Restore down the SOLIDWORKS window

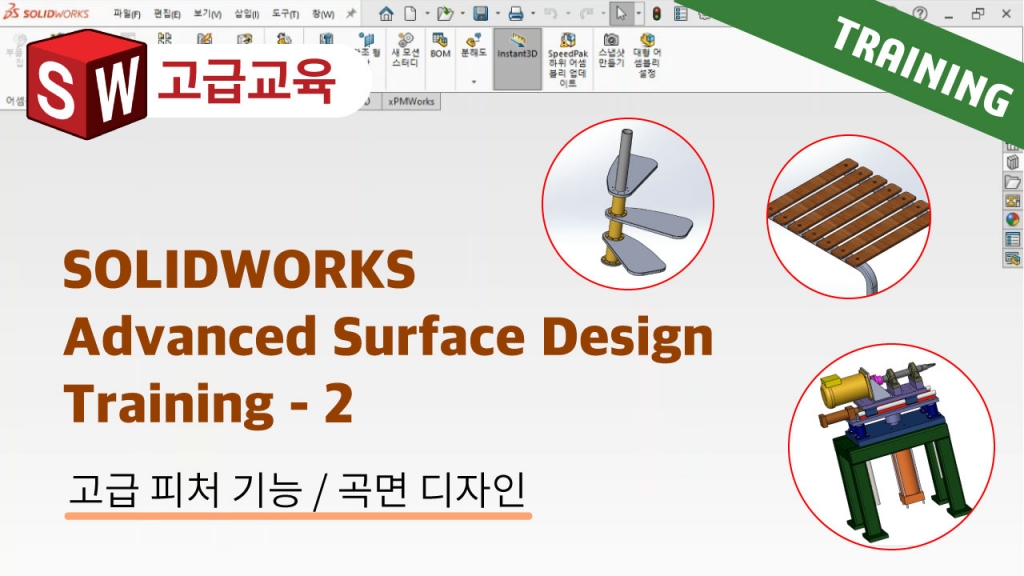[x=978, y=13]
